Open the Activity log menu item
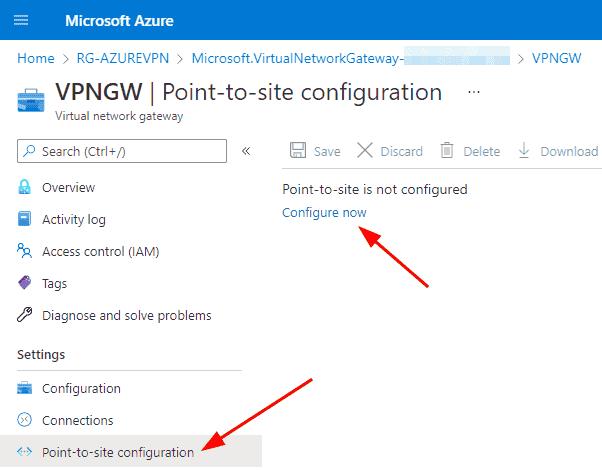The width and height of the screenshot is (602, 470). [74, 219]
